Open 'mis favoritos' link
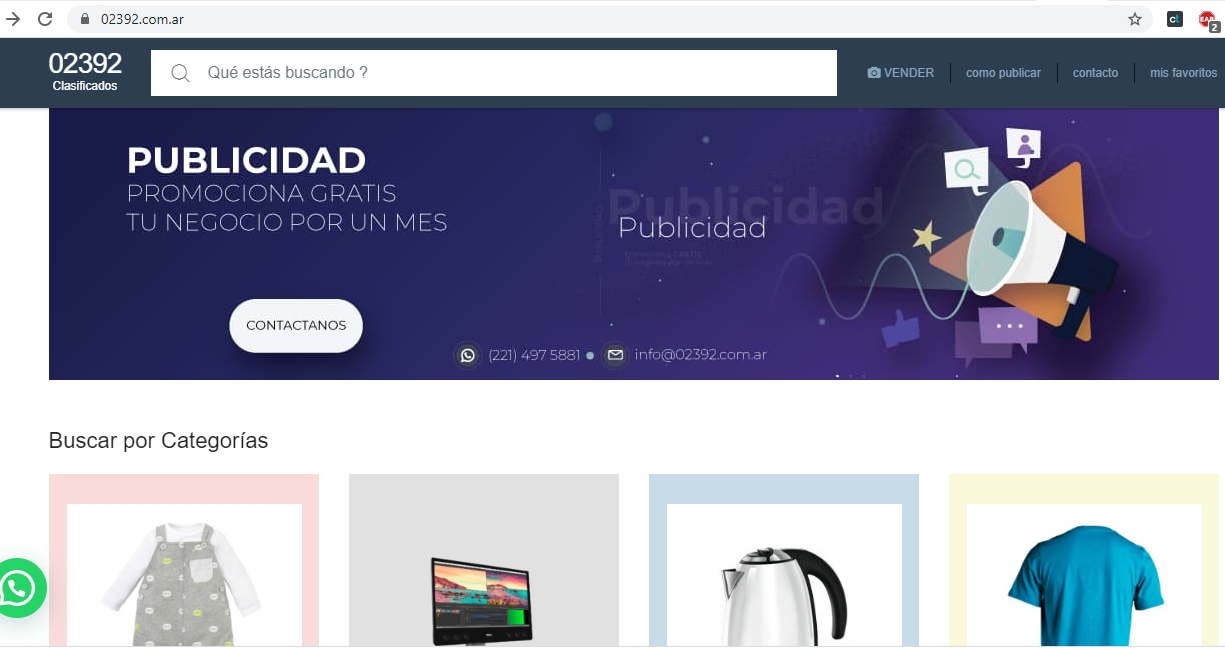 1184,73
